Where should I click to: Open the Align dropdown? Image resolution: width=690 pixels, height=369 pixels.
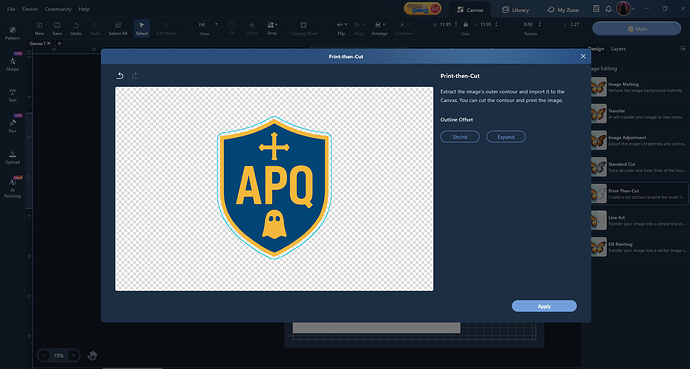(x=359, y=29)
